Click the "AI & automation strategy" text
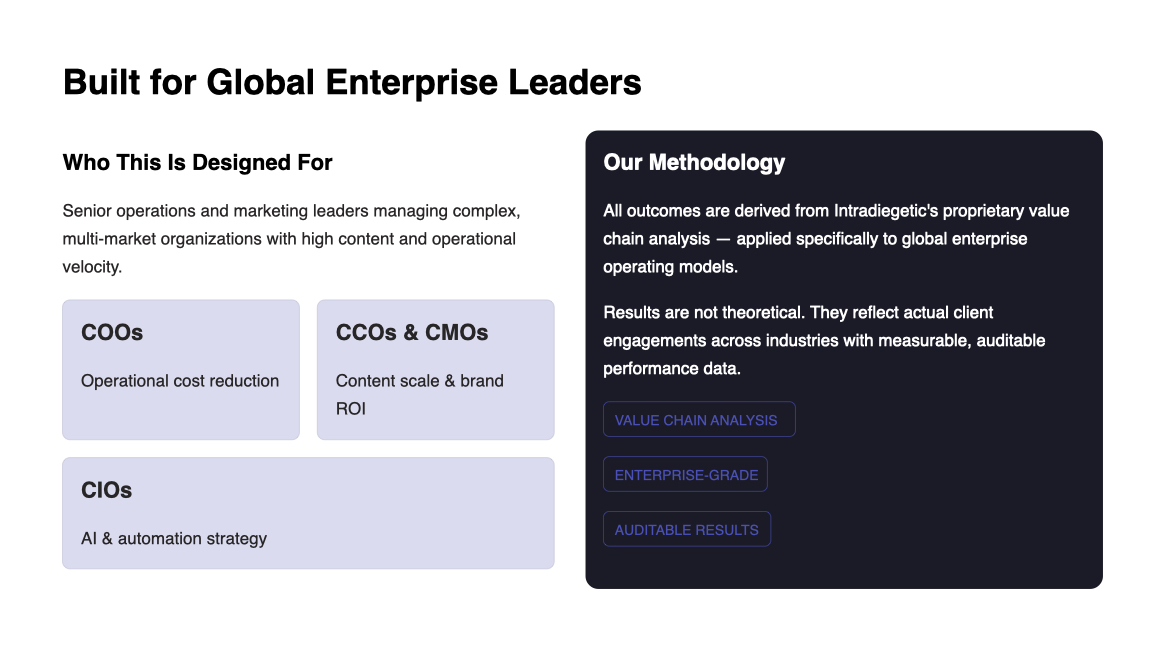Viewport: 1152px width, 648px height. 174,539
